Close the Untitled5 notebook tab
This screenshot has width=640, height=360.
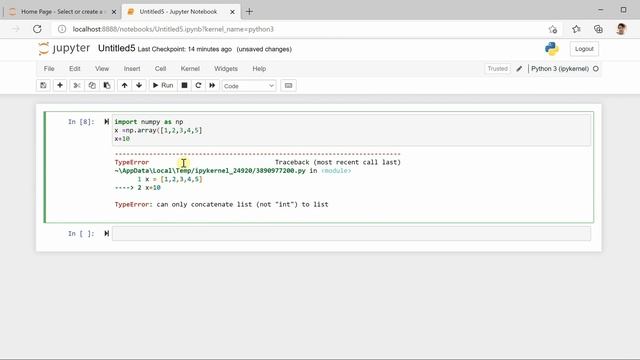232,12
